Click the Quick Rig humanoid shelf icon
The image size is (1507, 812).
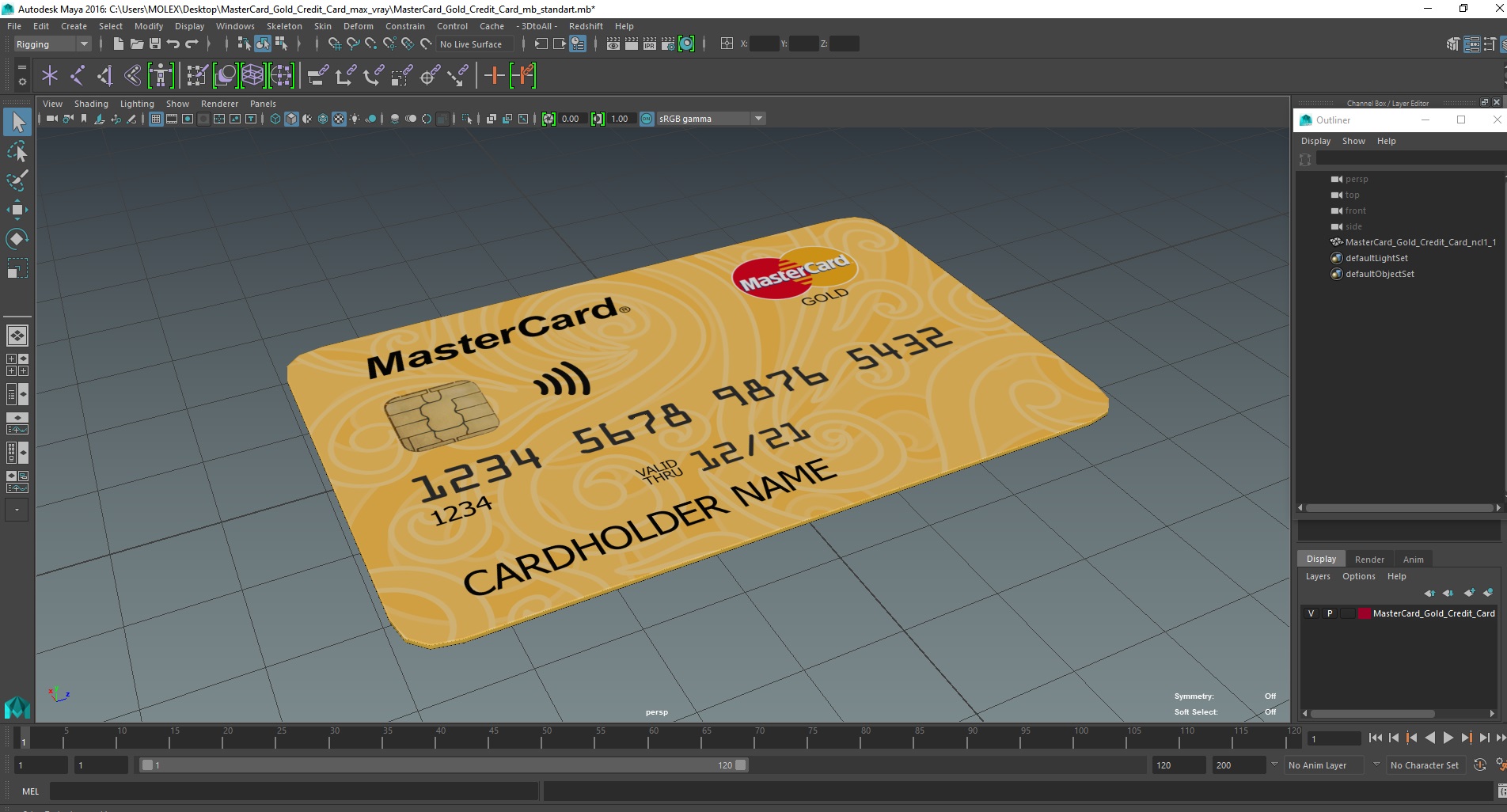[x=161, y=76]
